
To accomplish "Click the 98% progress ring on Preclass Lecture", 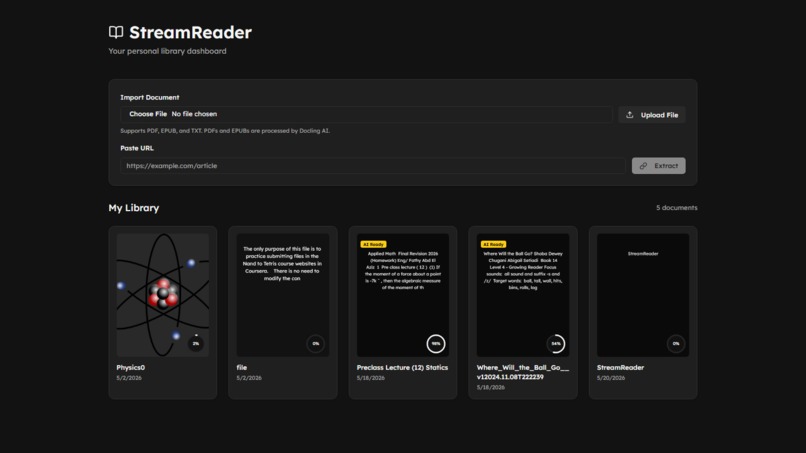I will point(436,343).
